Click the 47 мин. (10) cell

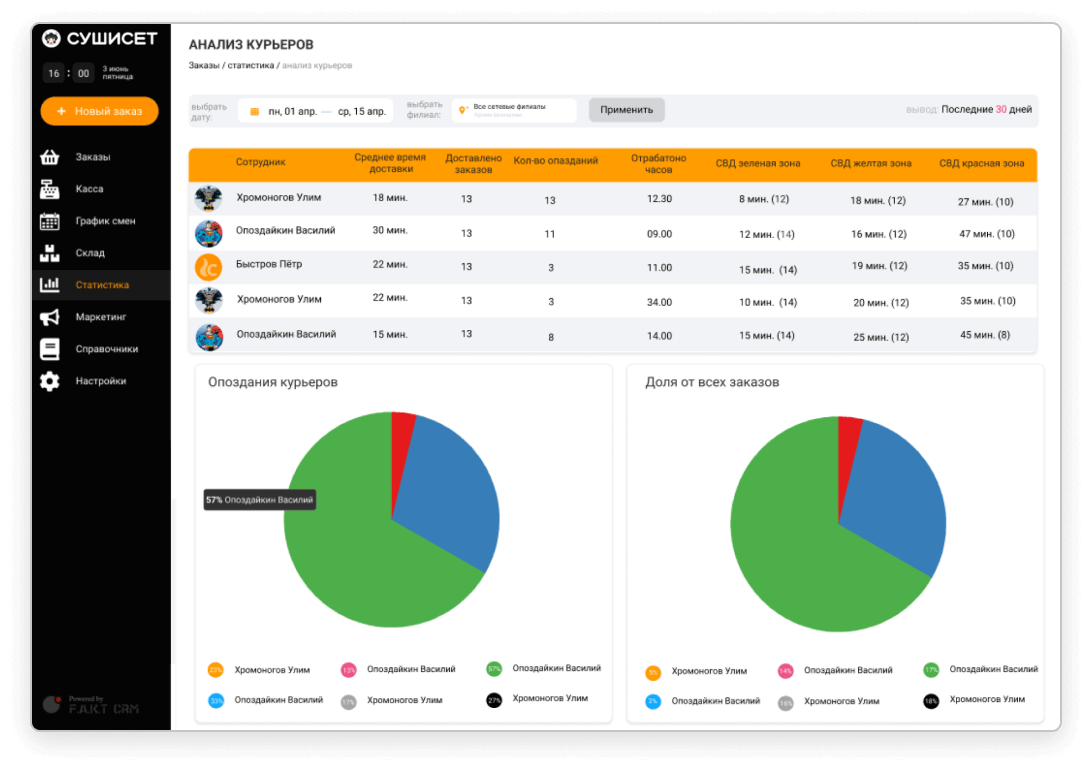[987, 234]
